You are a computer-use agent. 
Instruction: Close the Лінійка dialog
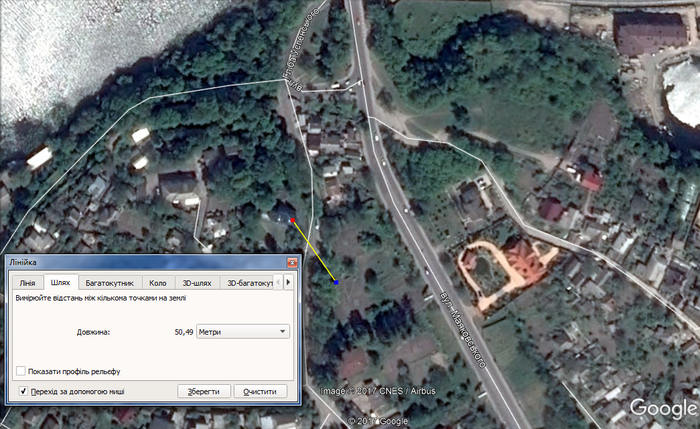tap(292, 262)
